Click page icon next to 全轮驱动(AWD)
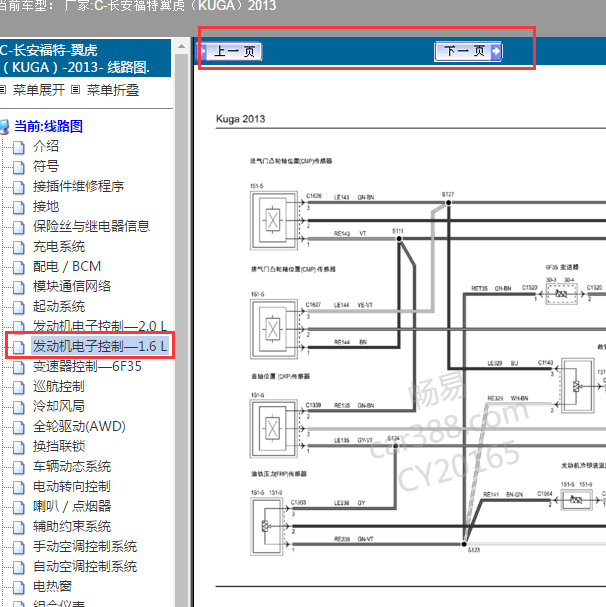 pos(18,428)
